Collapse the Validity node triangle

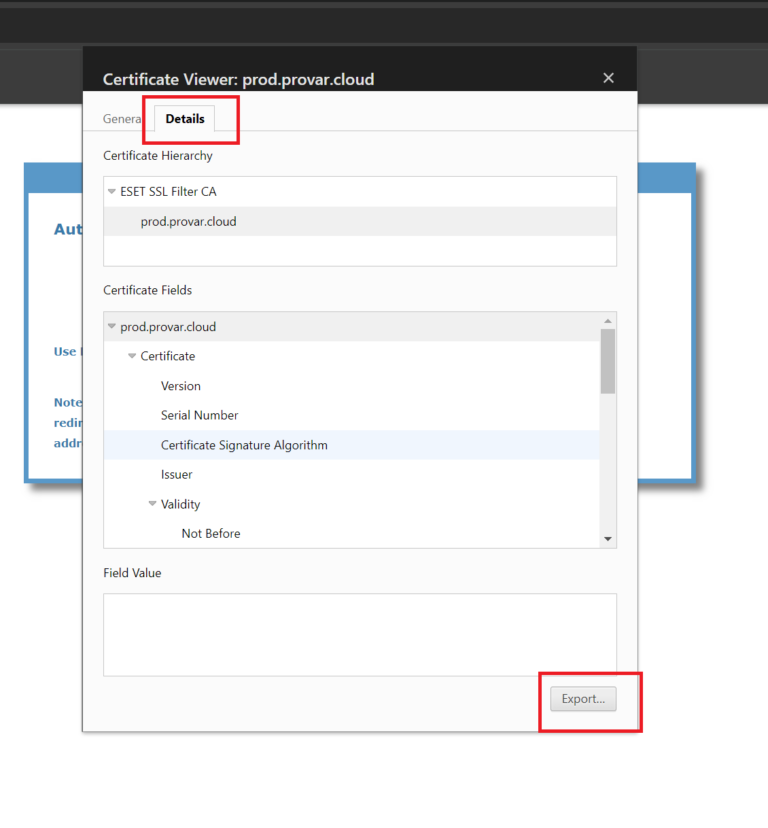coord(153,505)
